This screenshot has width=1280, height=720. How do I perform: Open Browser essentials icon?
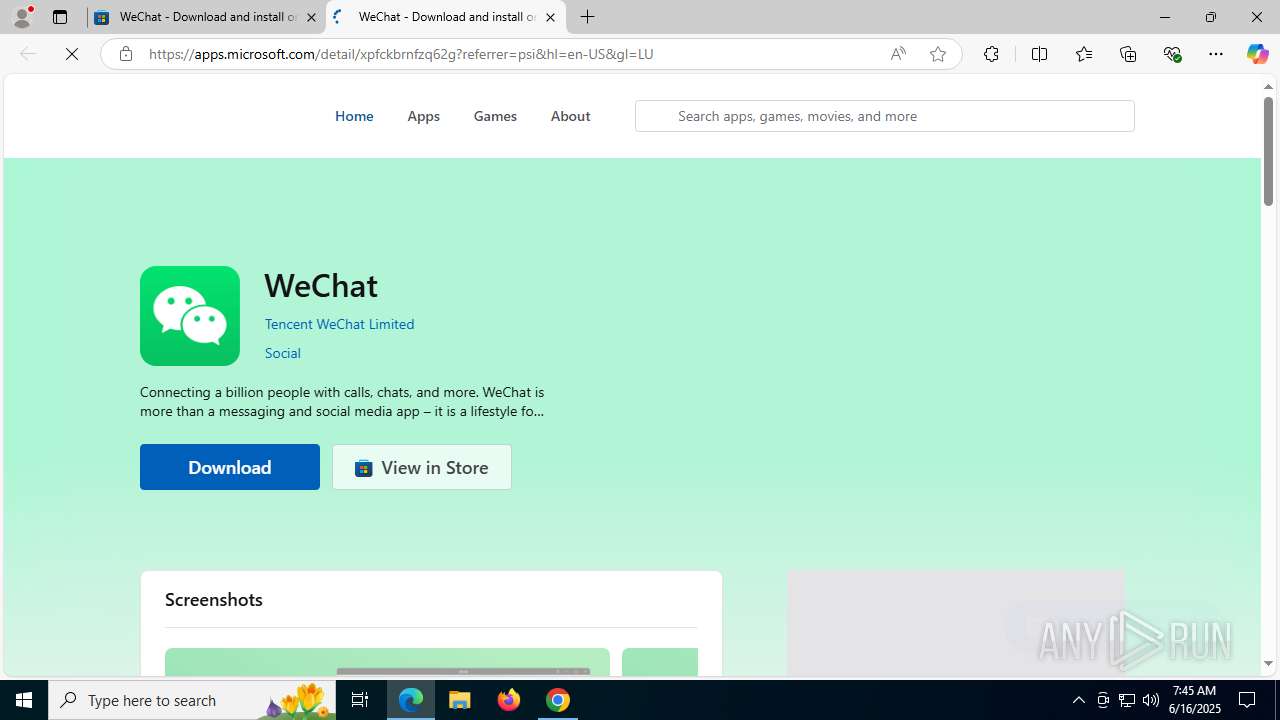point(1172,54)
